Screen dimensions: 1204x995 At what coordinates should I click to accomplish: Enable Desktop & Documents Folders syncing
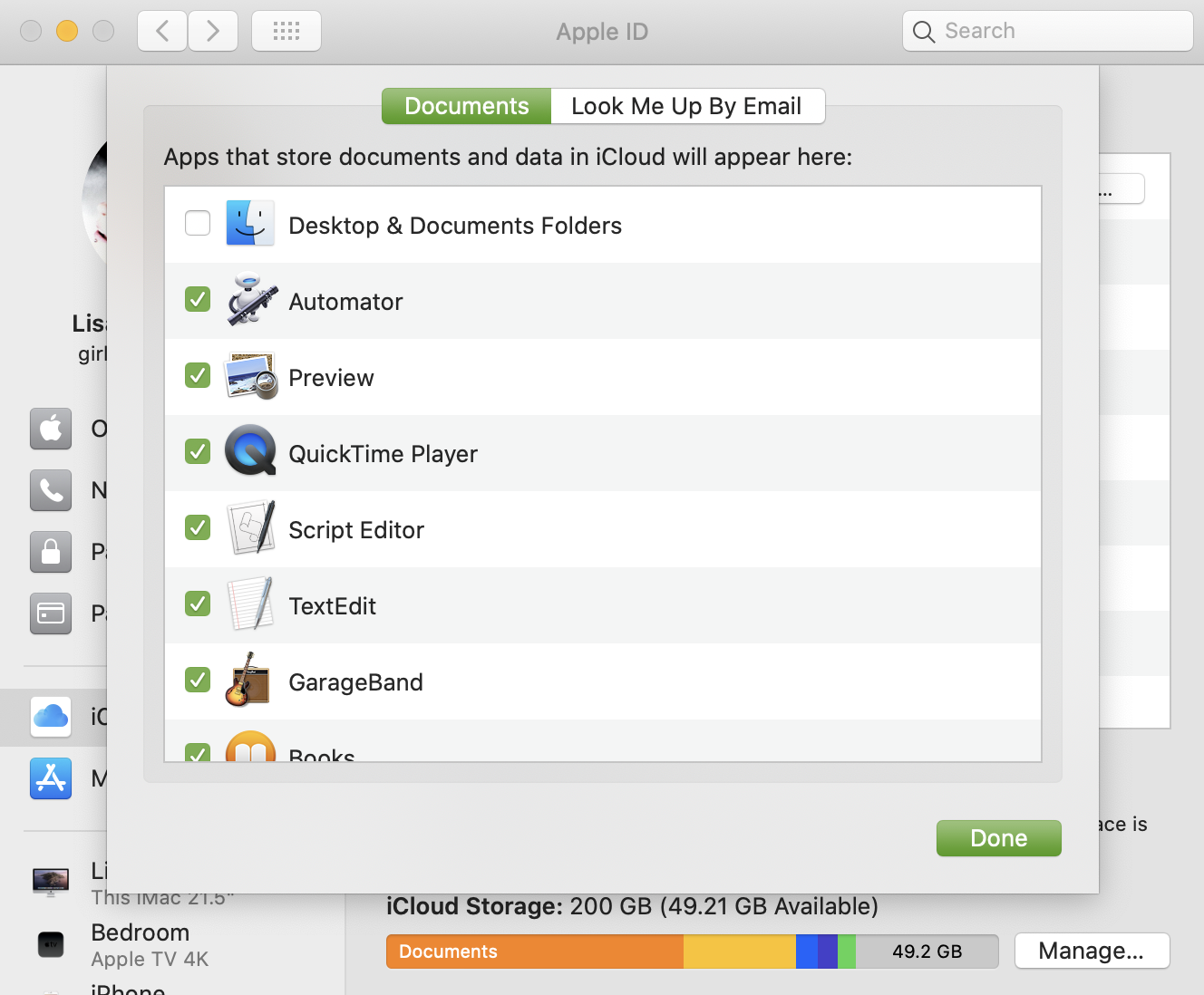198,222
